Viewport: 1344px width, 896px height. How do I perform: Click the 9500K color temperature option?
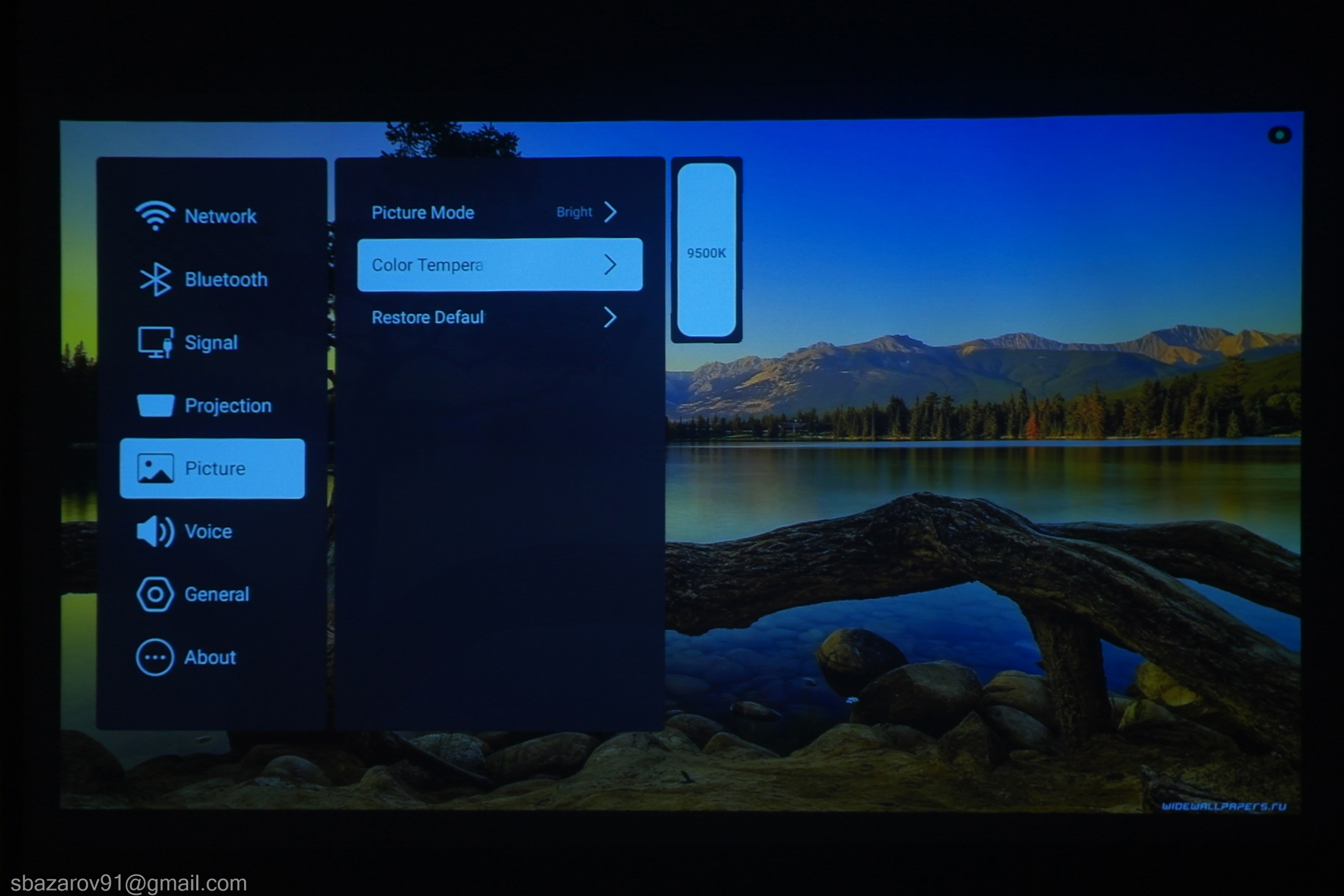click(x=706, y=253)
